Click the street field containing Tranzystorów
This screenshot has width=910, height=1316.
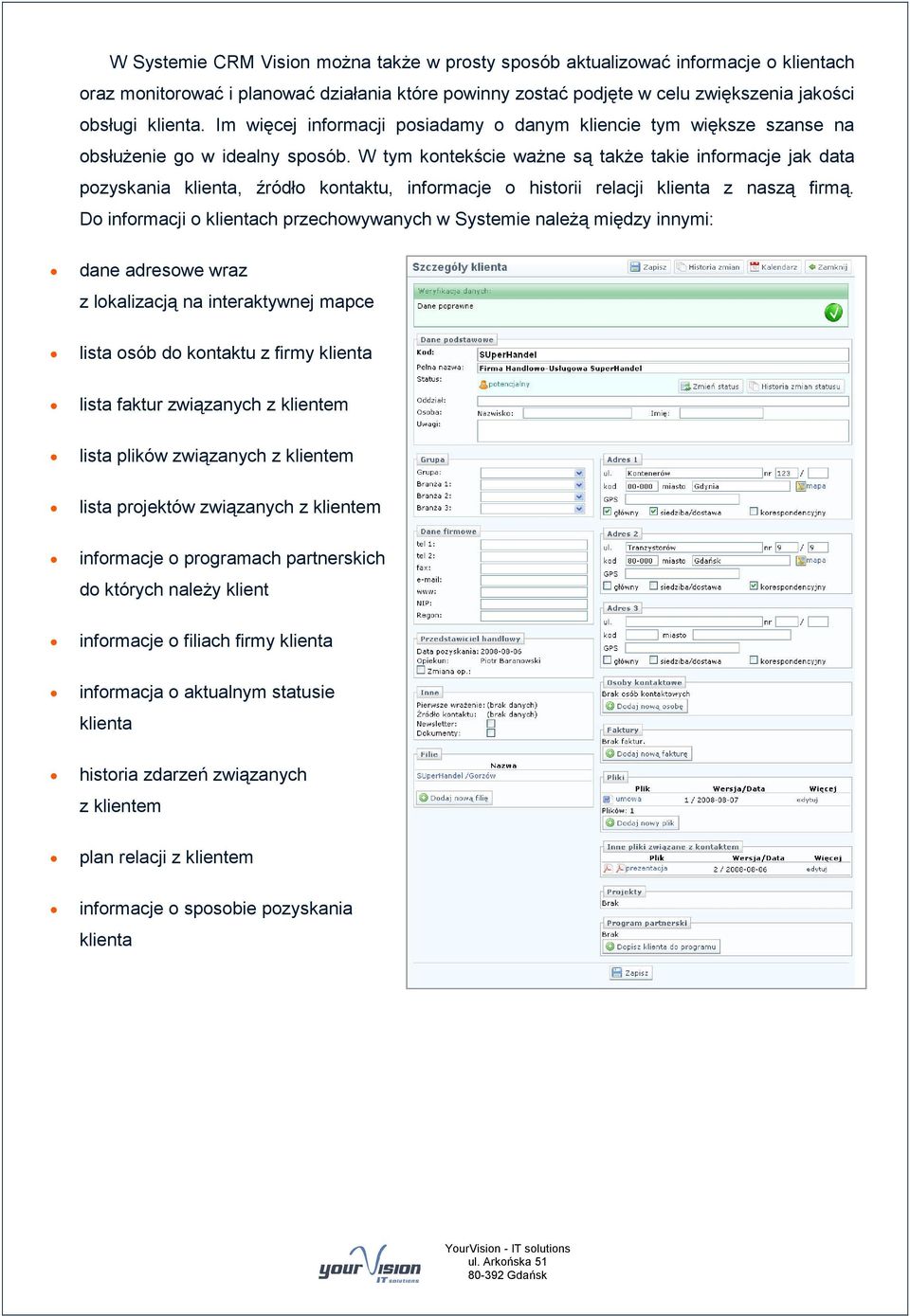[x=693, y=547]
